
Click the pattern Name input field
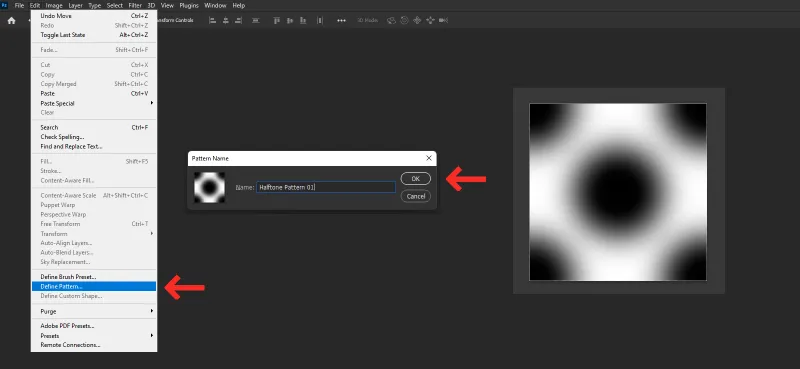coord(326,187)
